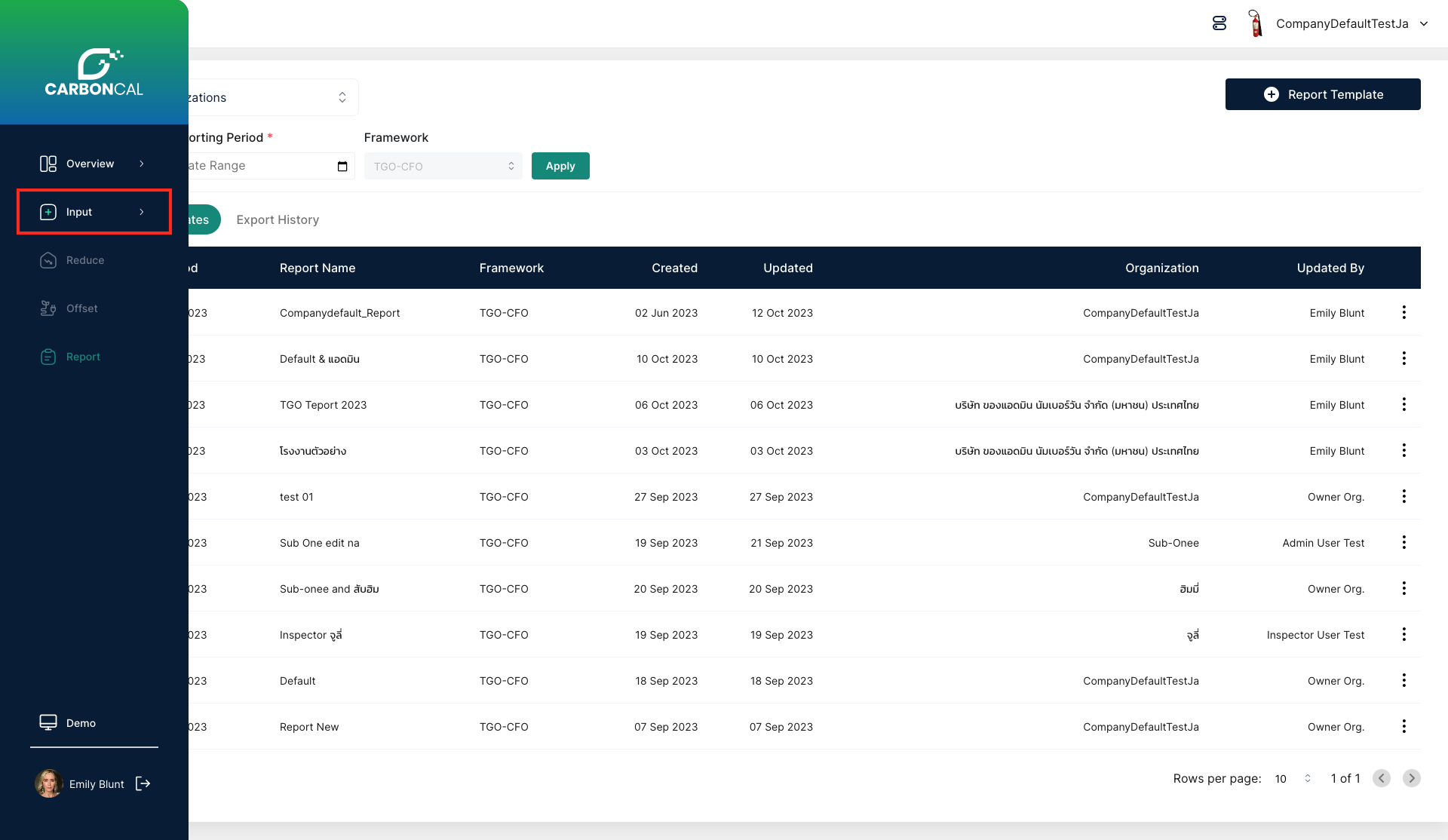Expand the Overview sidebar submenu chevron
This screenshot has width=1448, height=840.
[141, 164]
